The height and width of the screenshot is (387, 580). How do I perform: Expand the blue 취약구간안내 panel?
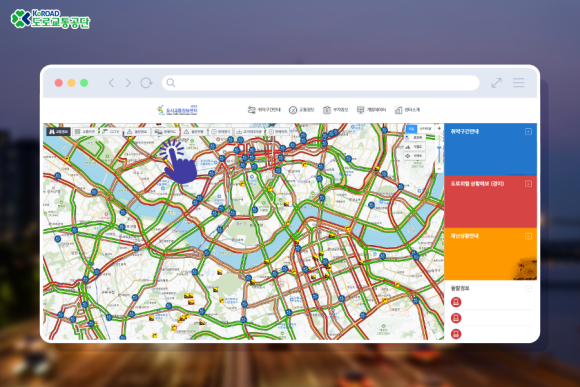[x=528, y=131]
